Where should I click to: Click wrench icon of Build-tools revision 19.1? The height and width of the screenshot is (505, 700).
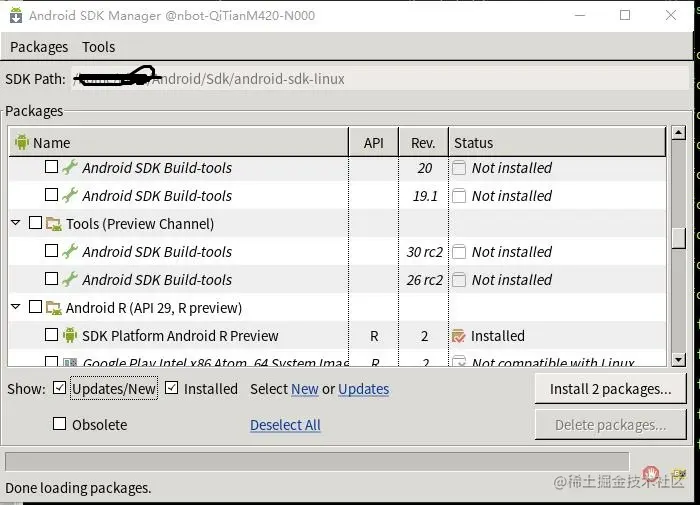pyautogui.click(x=70, y=195)
